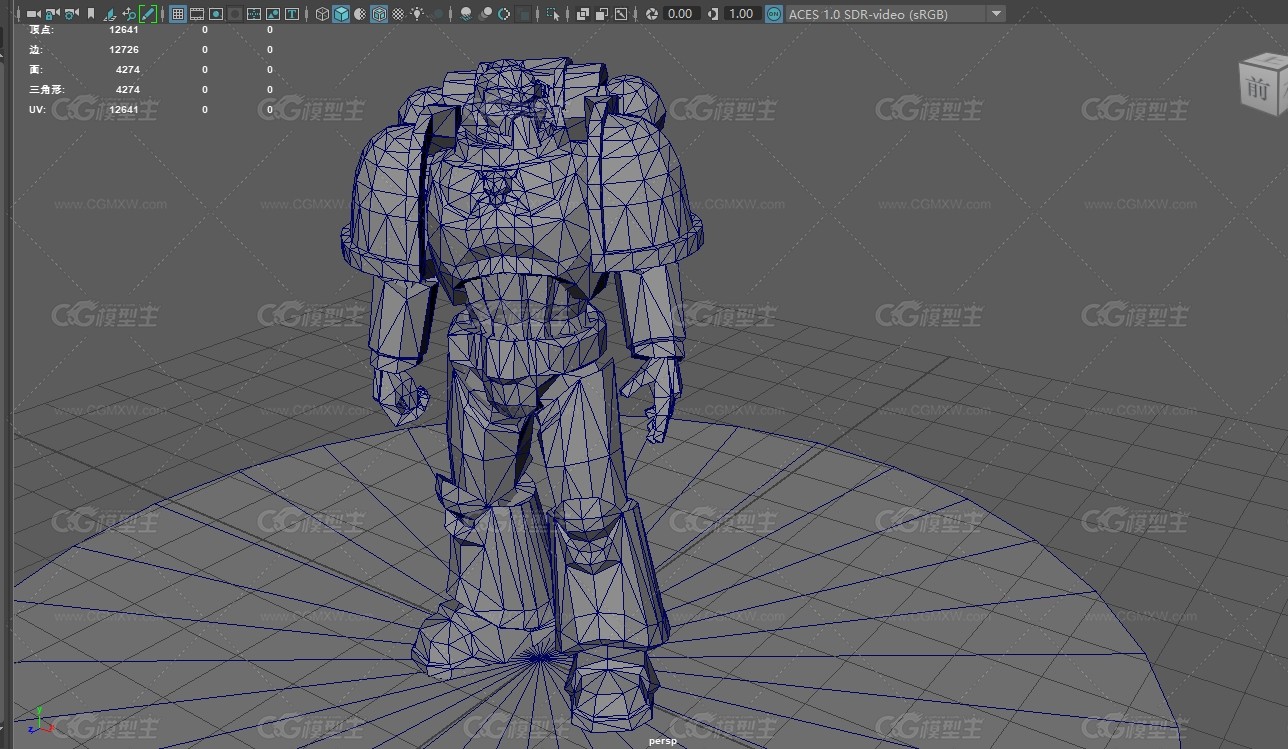Screen dimensions: 1288x749
Task: Click the Depth of Field icon
Action: (522, 14)
